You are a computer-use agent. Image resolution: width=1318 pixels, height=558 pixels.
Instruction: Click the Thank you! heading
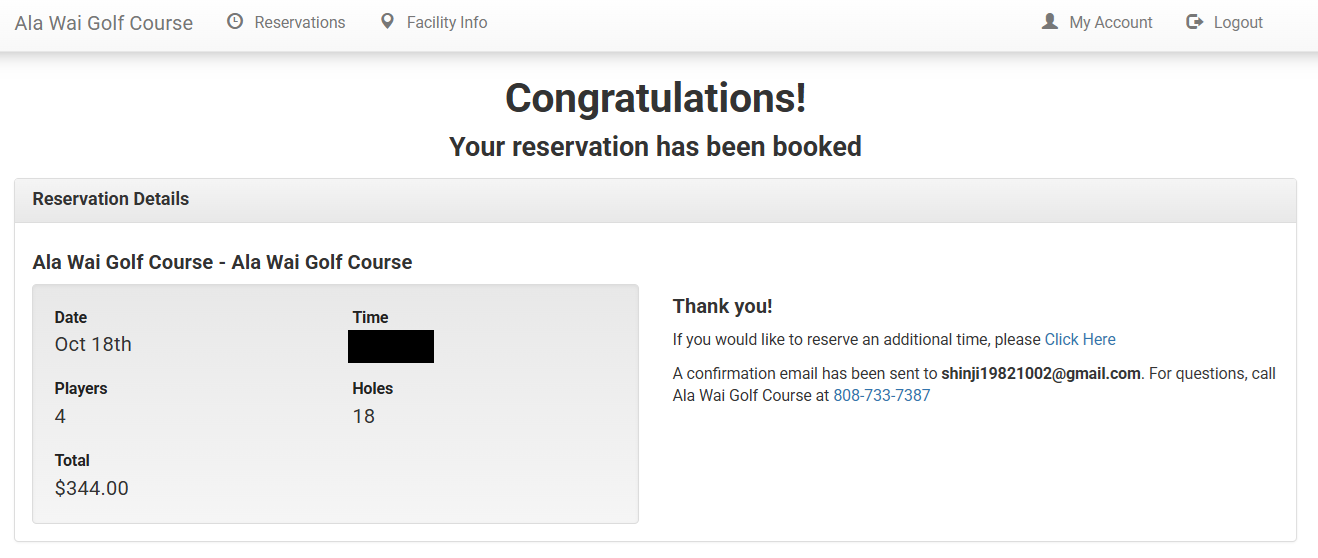pos(722,306)
